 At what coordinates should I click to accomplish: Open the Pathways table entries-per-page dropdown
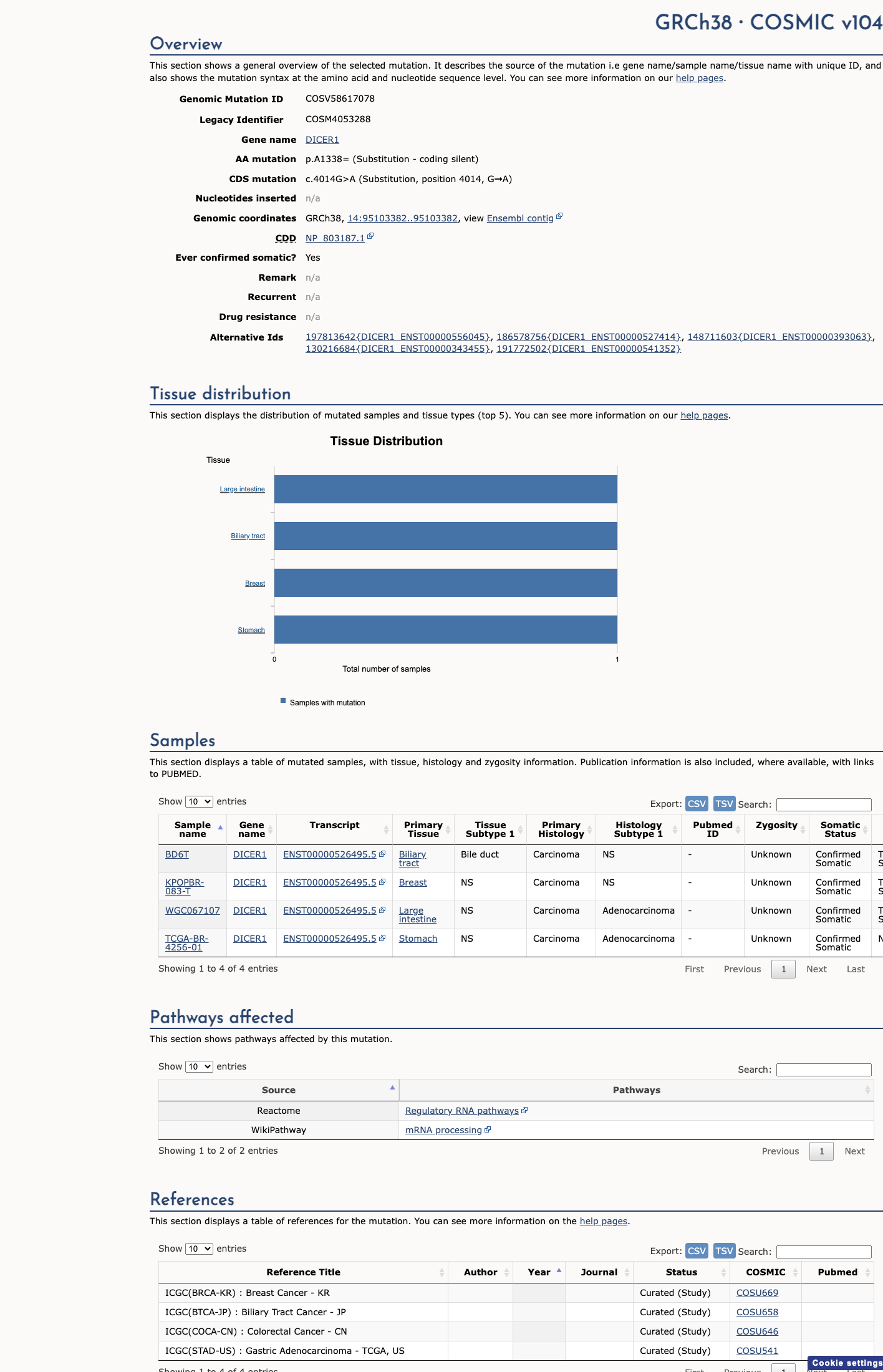pyautogui.click(x=199, y=1066)
